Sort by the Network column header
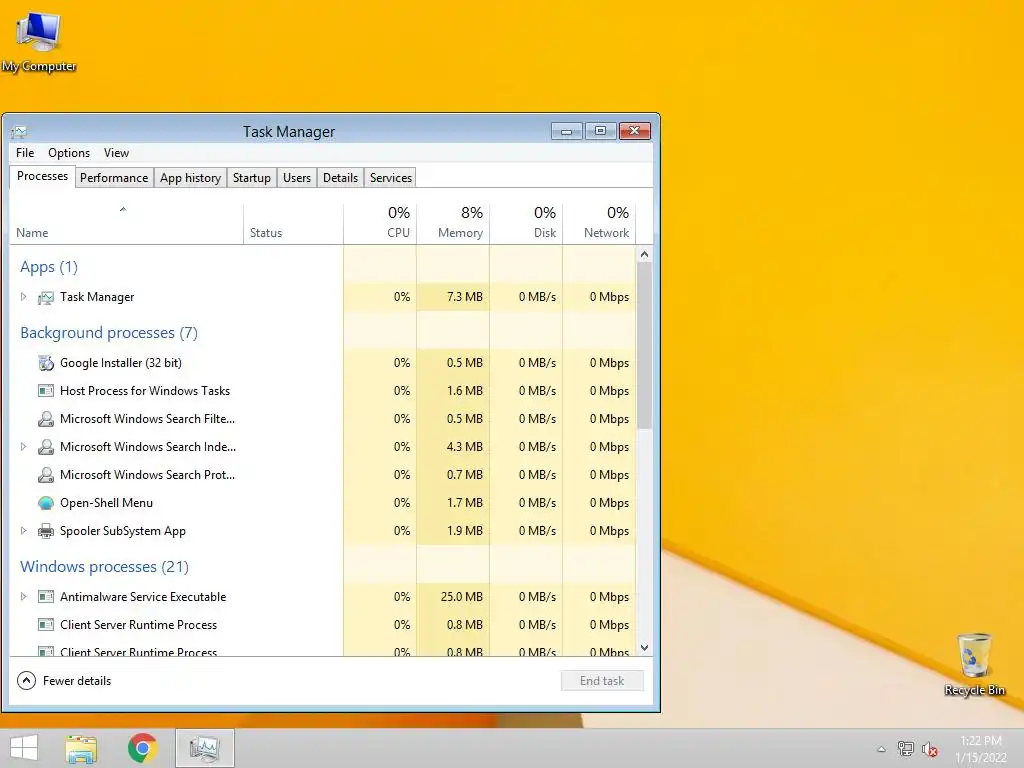Viewport: 1024px width, 768px height. [x=600, y=224]
